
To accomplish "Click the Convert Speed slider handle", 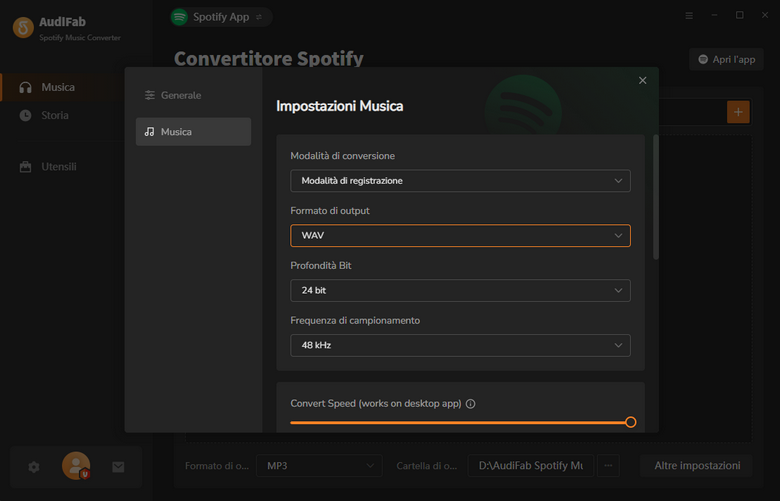I will coord(630,422).
